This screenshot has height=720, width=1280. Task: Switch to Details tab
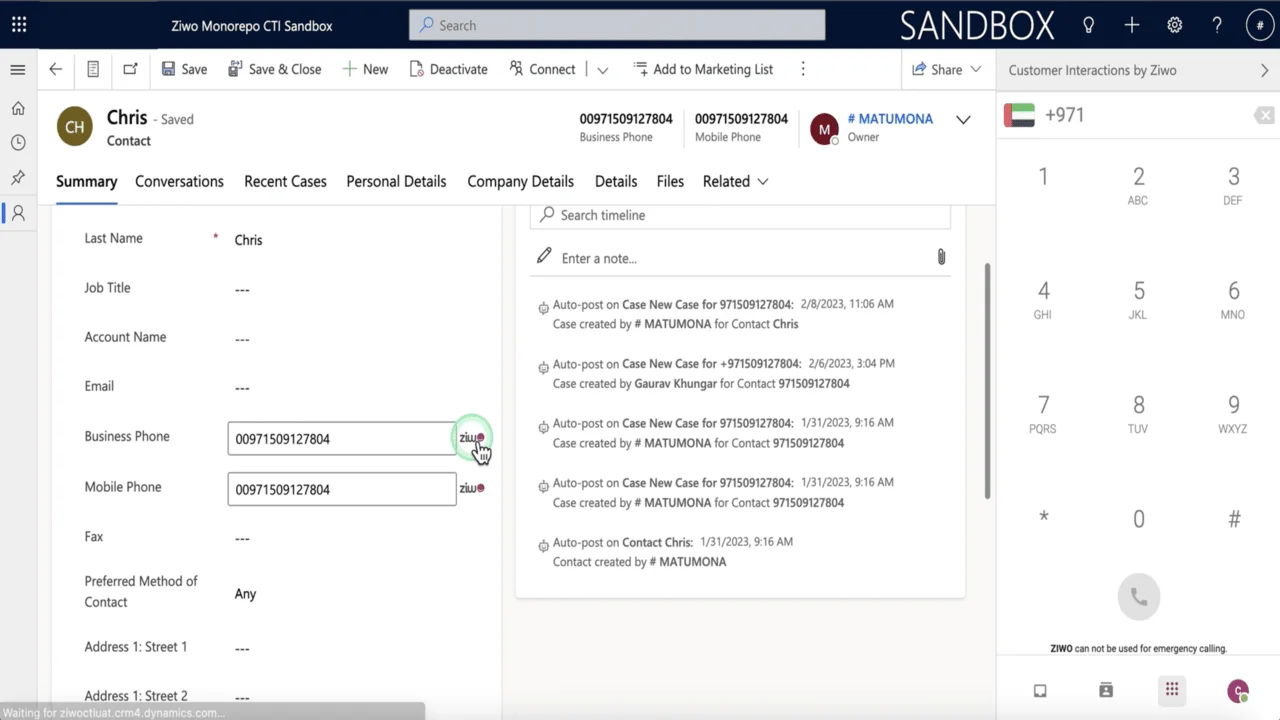(x=616, y=181)
